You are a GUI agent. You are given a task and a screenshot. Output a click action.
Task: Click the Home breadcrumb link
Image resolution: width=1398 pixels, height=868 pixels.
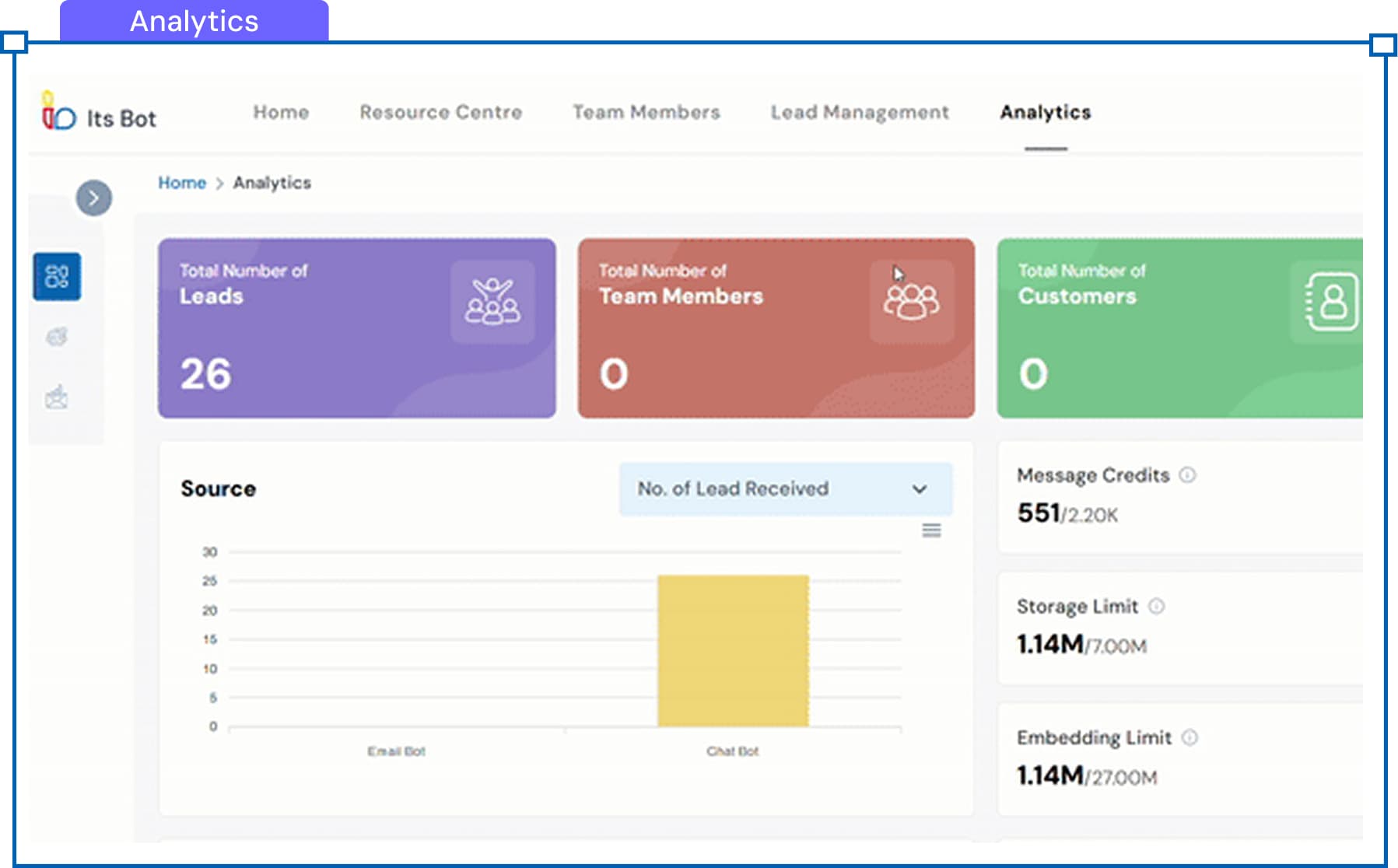point(182,183)
